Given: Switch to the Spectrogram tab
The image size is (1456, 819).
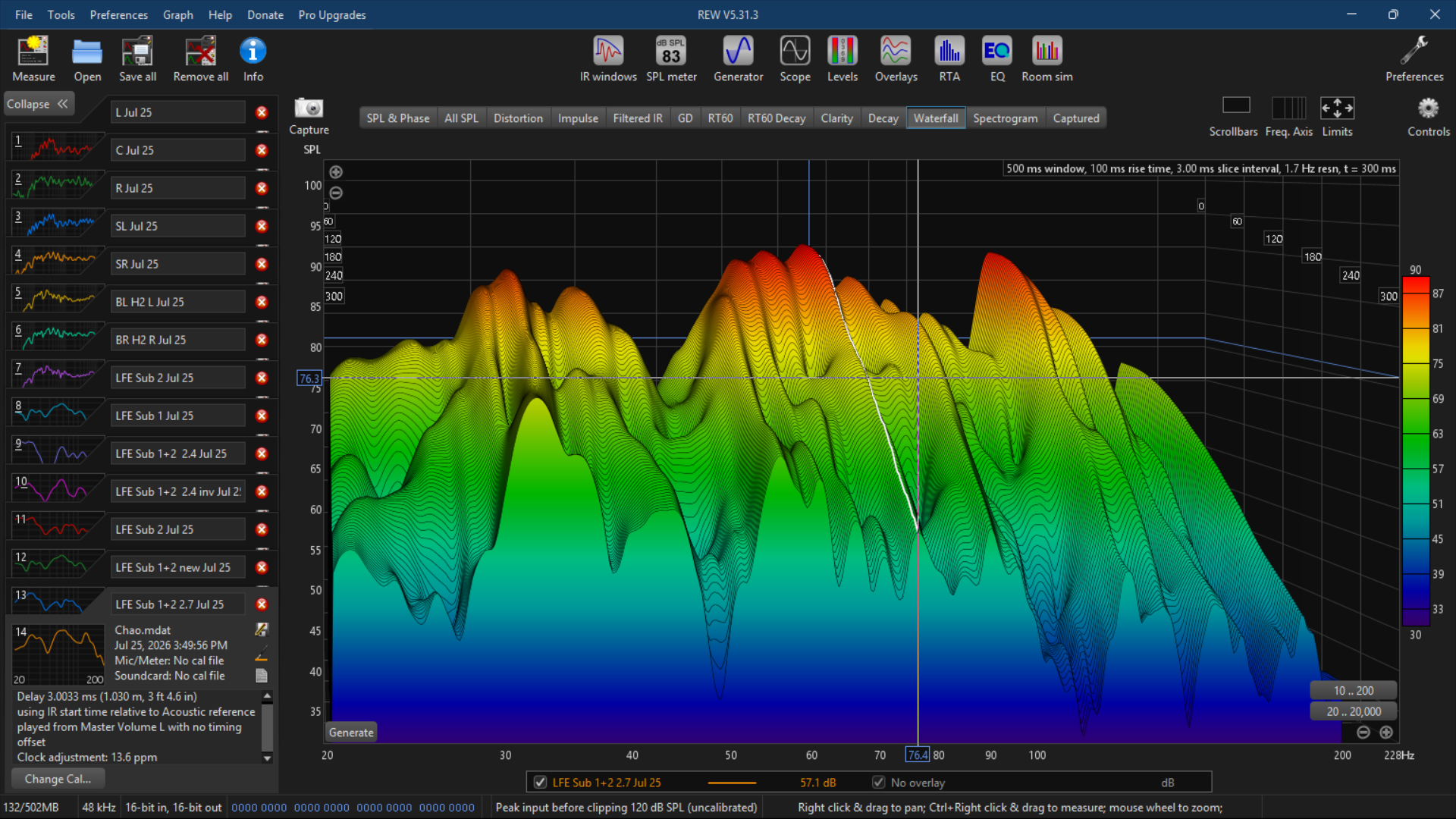Looking at the screenshot, I should pos(1006,118).
